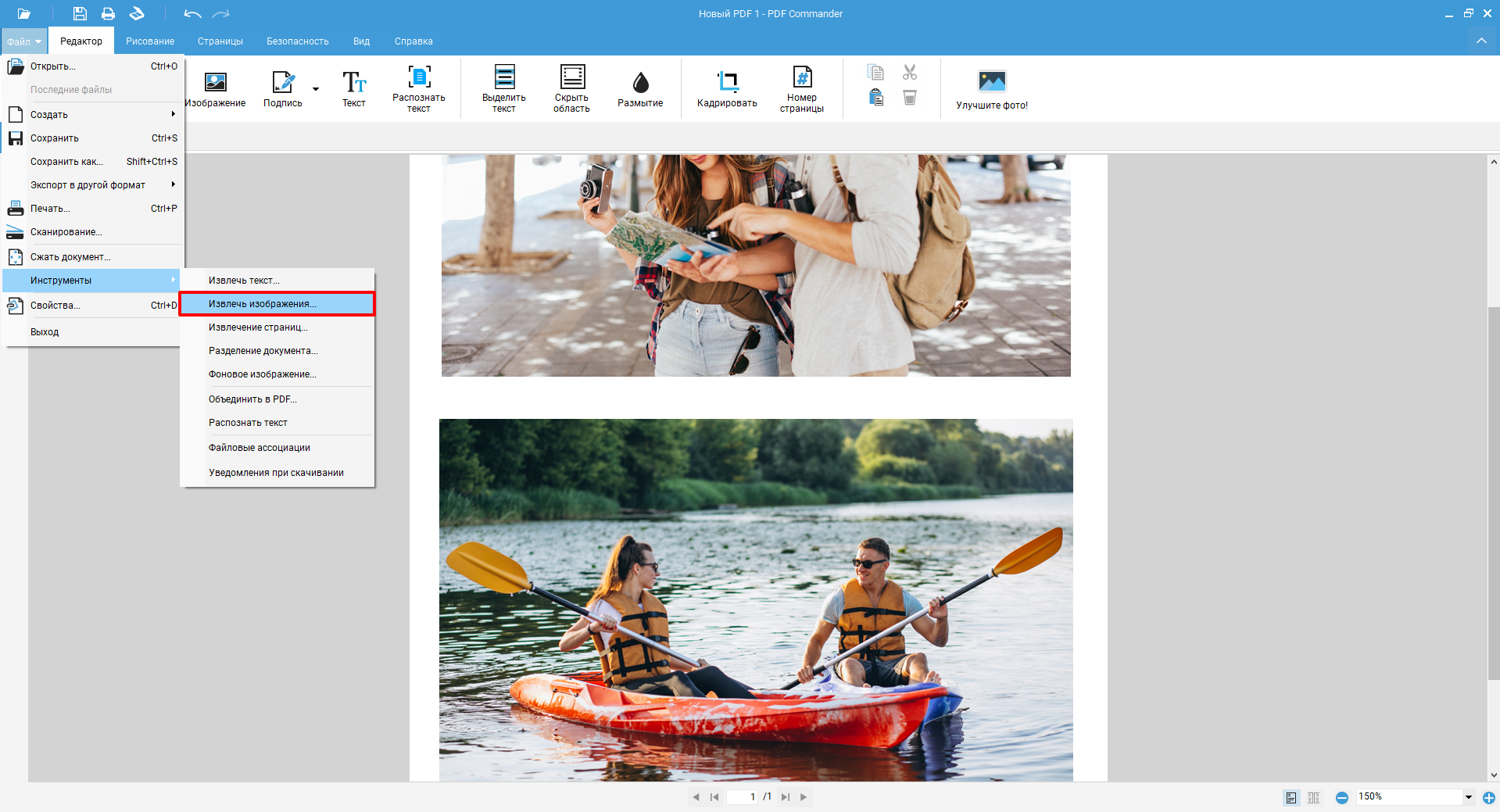Click the Page number (Номер страницы) icon
Screen dimensions: 1500x812
[802, 77]
